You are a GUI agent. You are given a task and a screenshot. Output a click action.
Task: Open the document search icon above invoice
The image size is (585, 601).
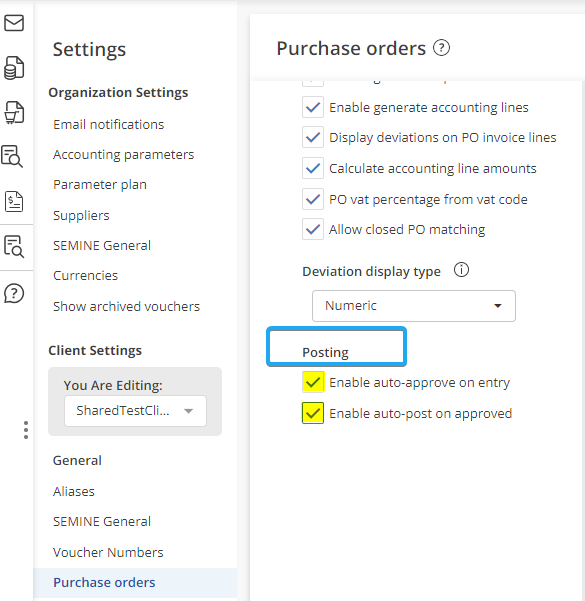coord(12,156)
